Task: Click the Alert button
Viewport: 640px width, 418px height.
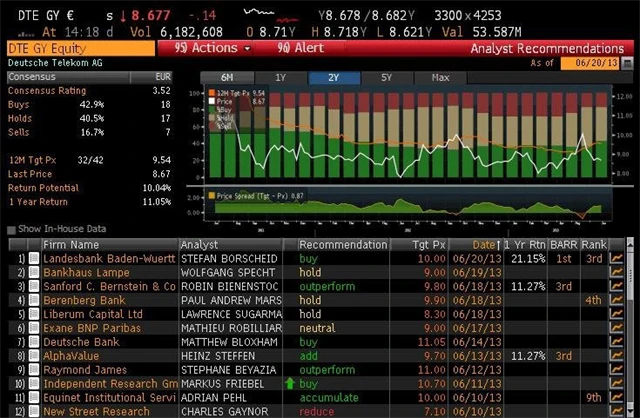Action: click(298, 48)
